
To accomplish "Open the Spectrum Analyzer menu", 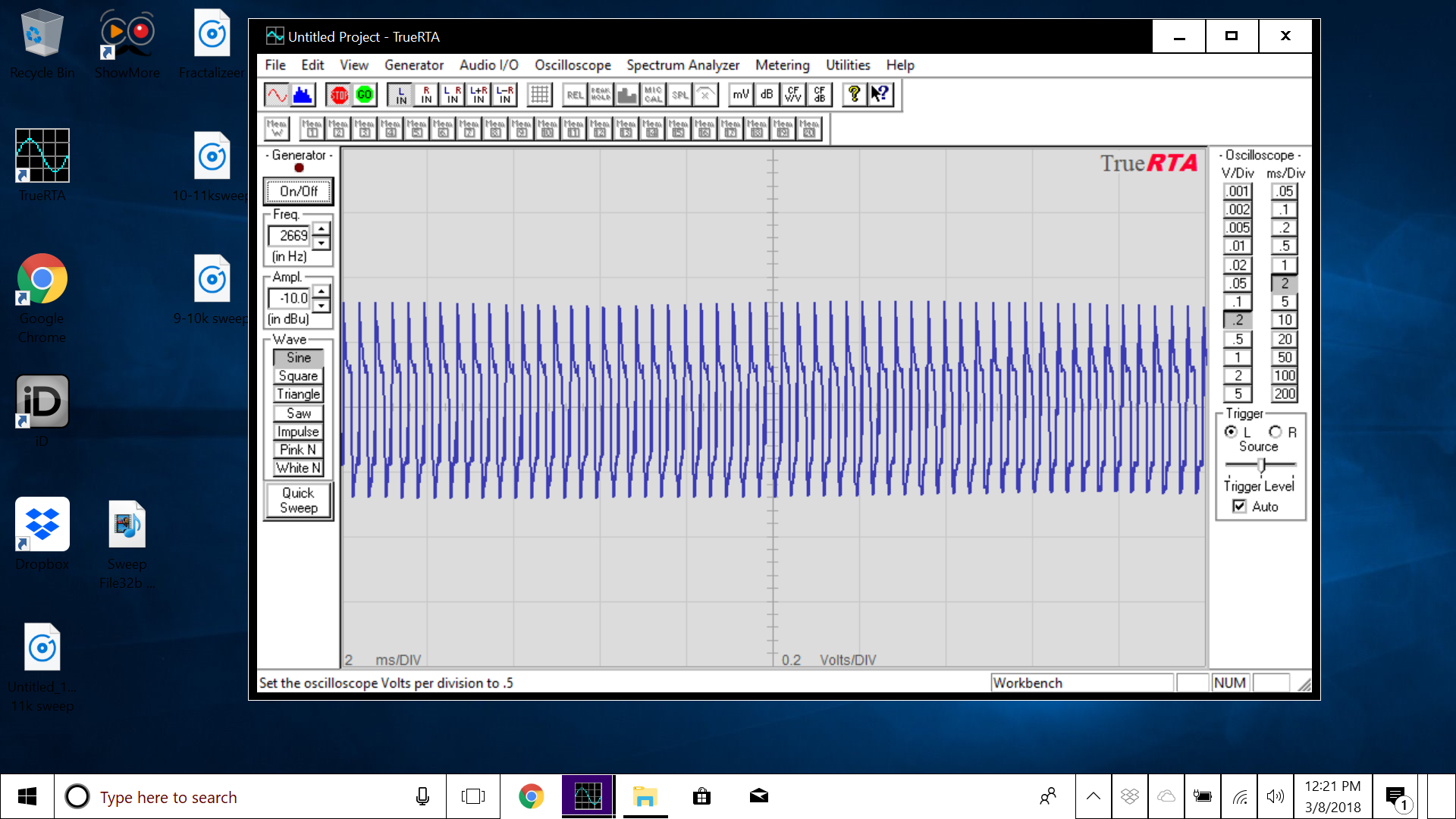I will pyautogui.click(x=682, y=65).
